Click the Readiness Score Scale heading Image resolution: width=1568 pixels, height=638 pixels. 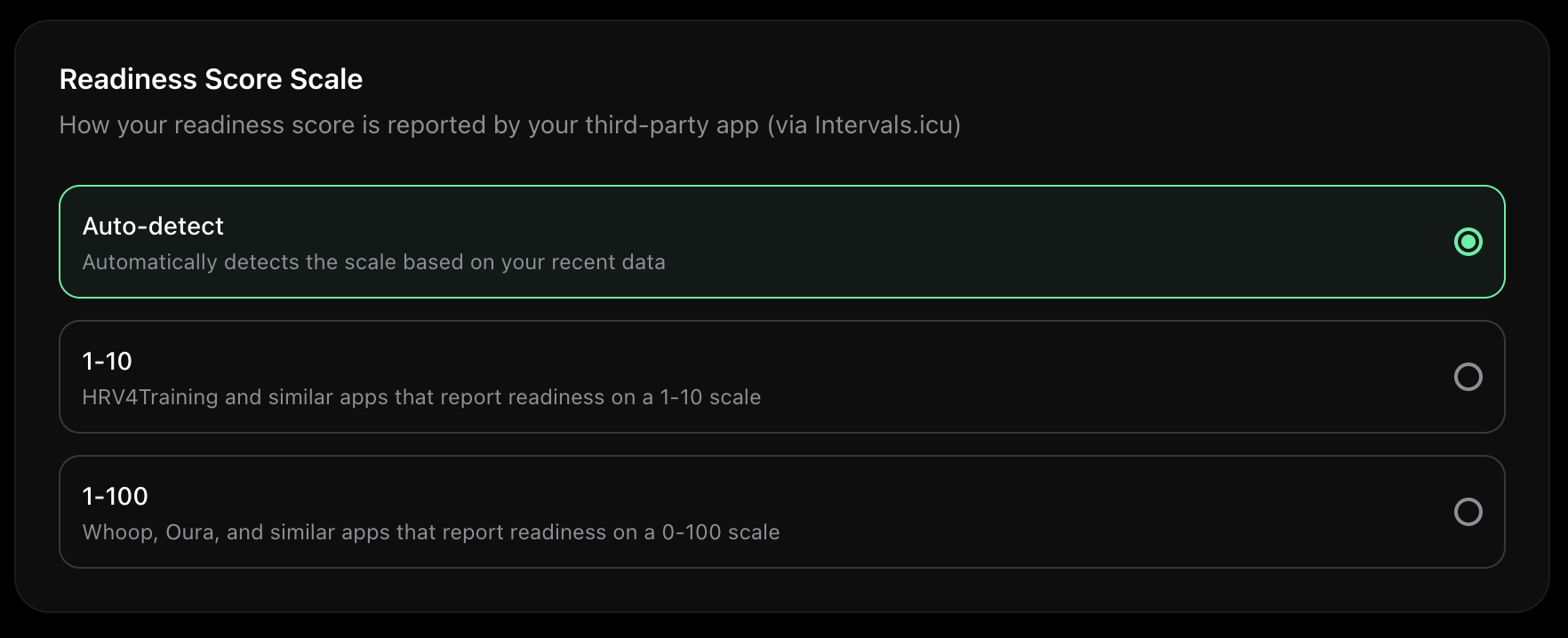pos(211,79)
